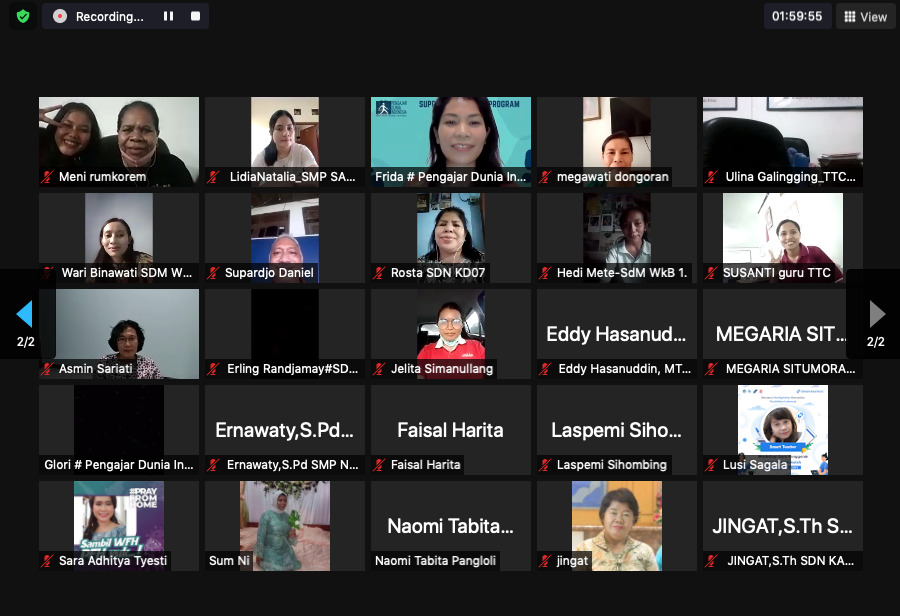Click muted mic icon next to Supardjo Daniel
The height and width of the screenshot is (616, 900).
[213, 273]
